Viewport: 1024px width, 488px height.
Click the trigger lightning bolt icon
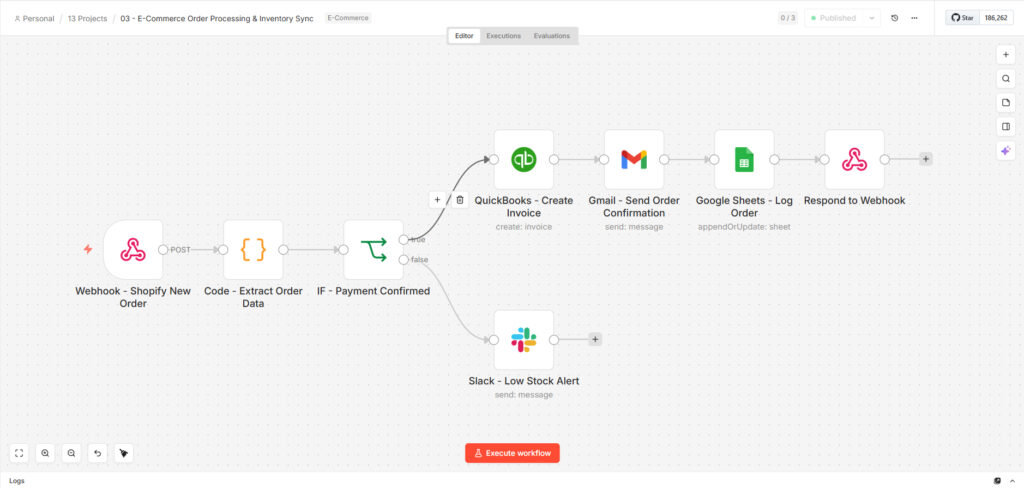point(88,249)
